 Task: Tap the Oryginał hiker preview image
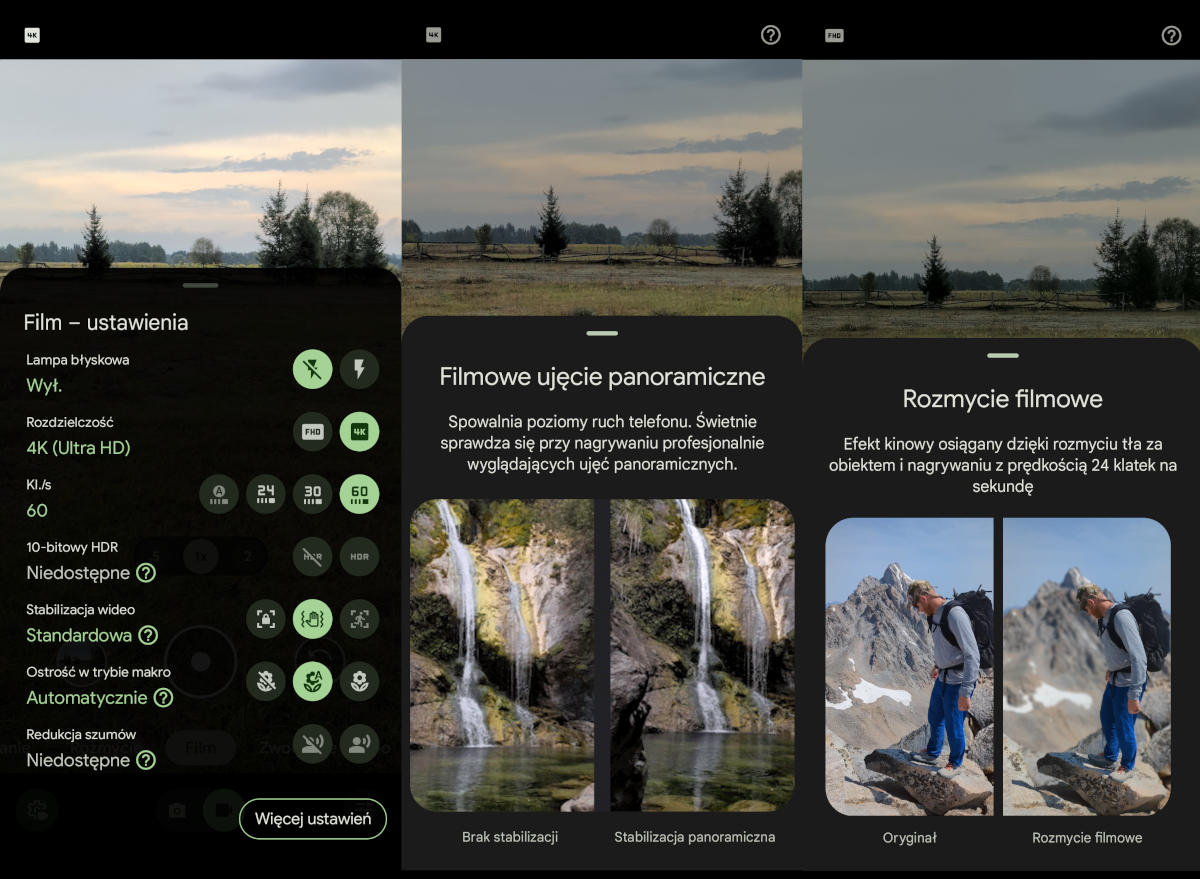click(x=909, y=666)
